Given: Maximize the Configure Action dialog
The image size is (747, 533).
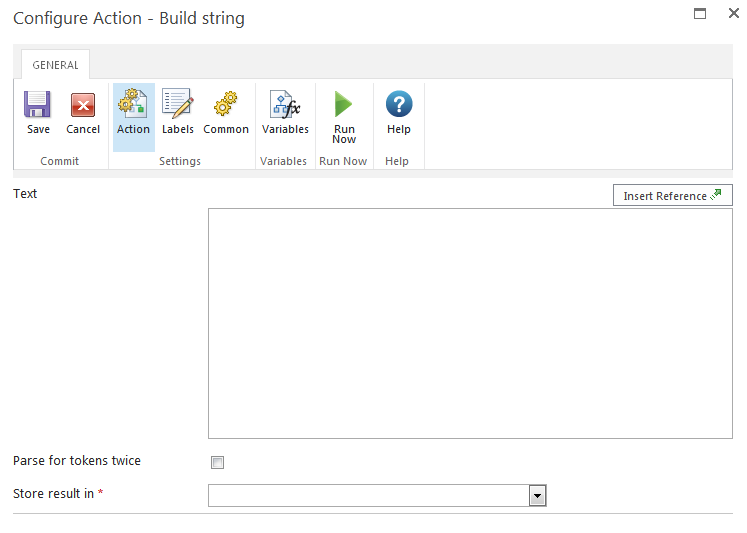Looking at the screenshot, I should click(x=700, y=14).
